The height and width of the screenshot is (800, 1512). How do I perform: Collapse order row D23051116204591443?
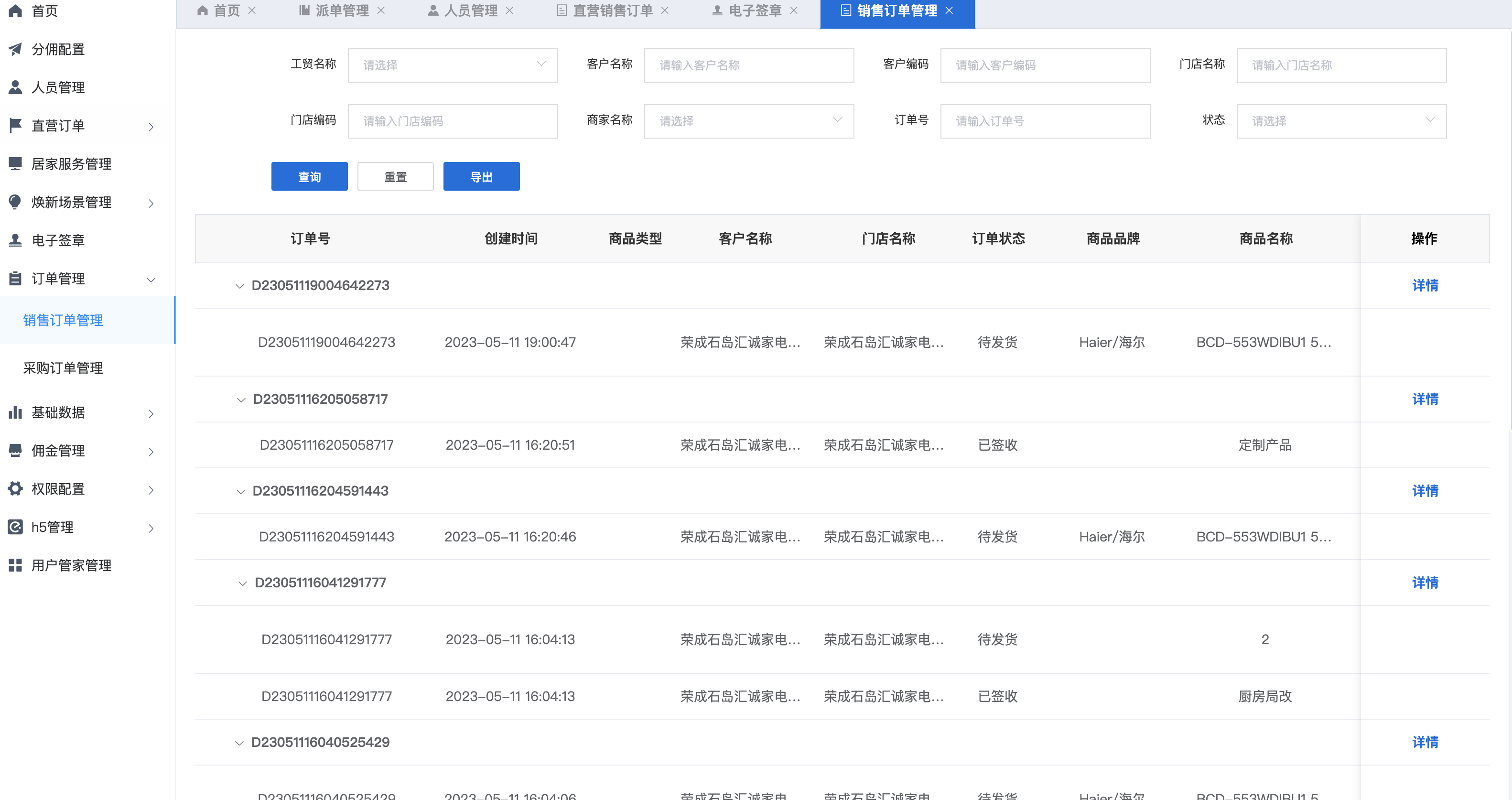click(240, 491)
